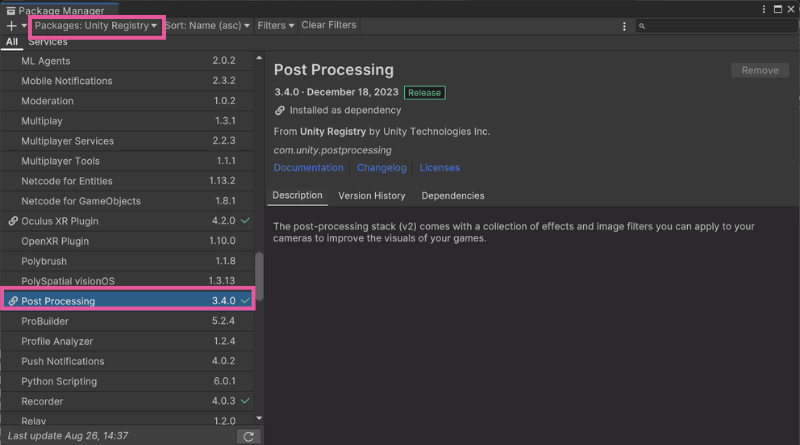Viewport: 800px width, 445px height.
Task: Select the Multiplay package
Action: [x=128, y=121]
